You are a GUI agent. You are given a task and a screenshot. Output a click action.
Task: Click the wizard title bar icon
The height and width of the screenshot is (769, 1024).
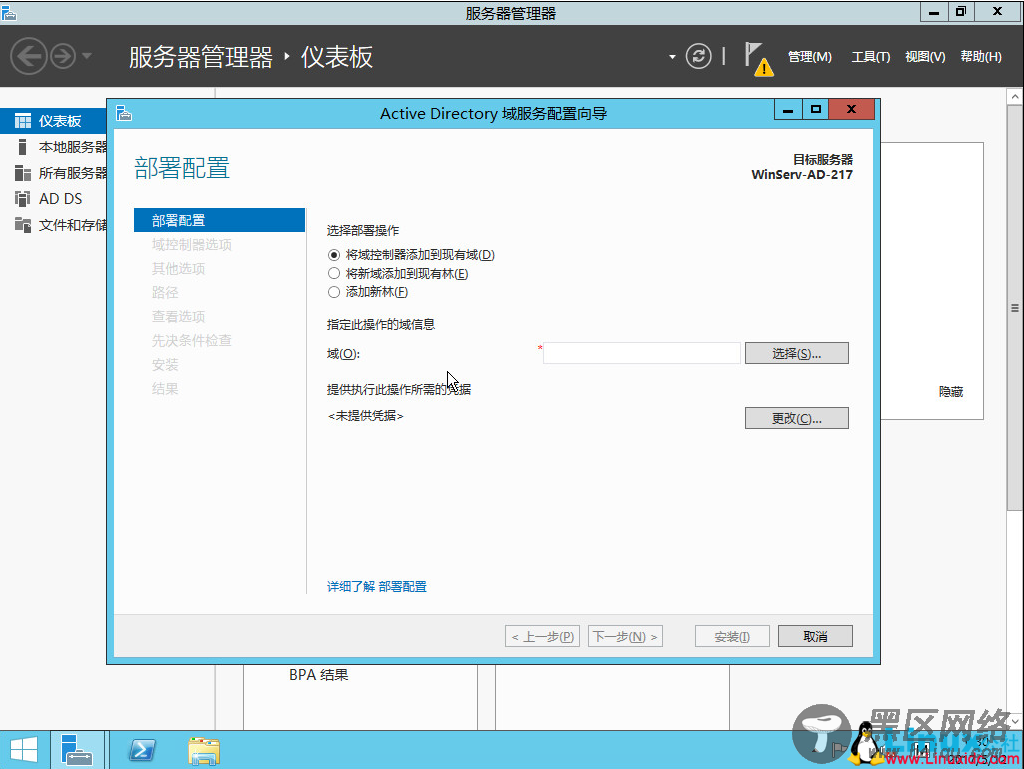(x=124, y=114)
